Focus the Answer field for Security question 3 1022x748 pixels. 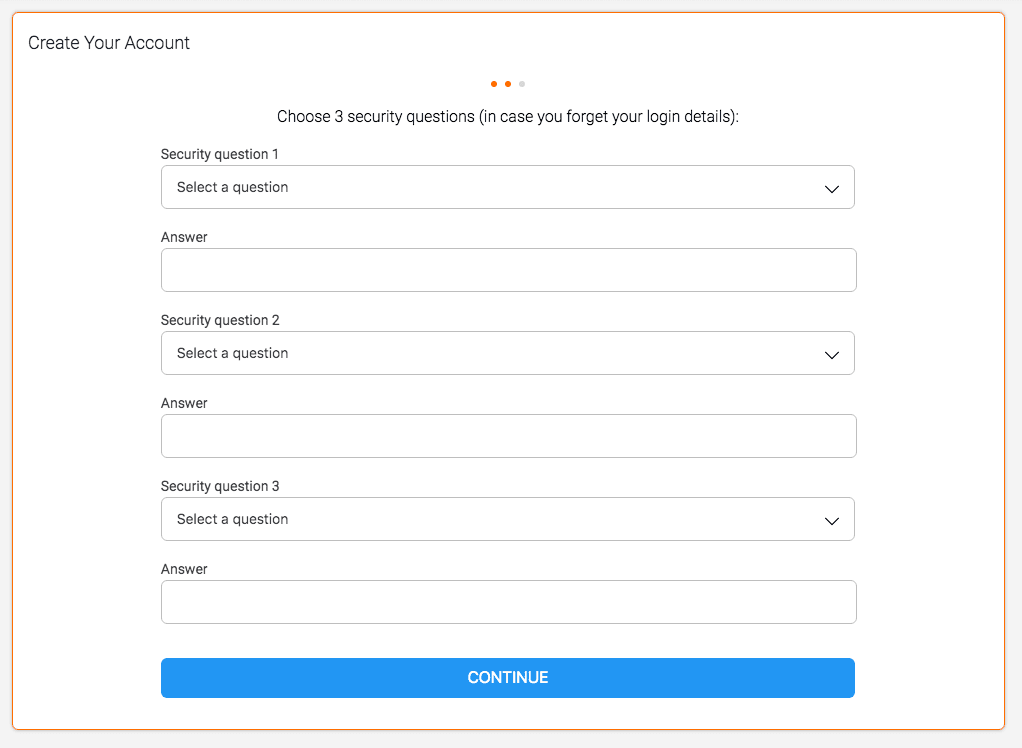click(508, 602)
